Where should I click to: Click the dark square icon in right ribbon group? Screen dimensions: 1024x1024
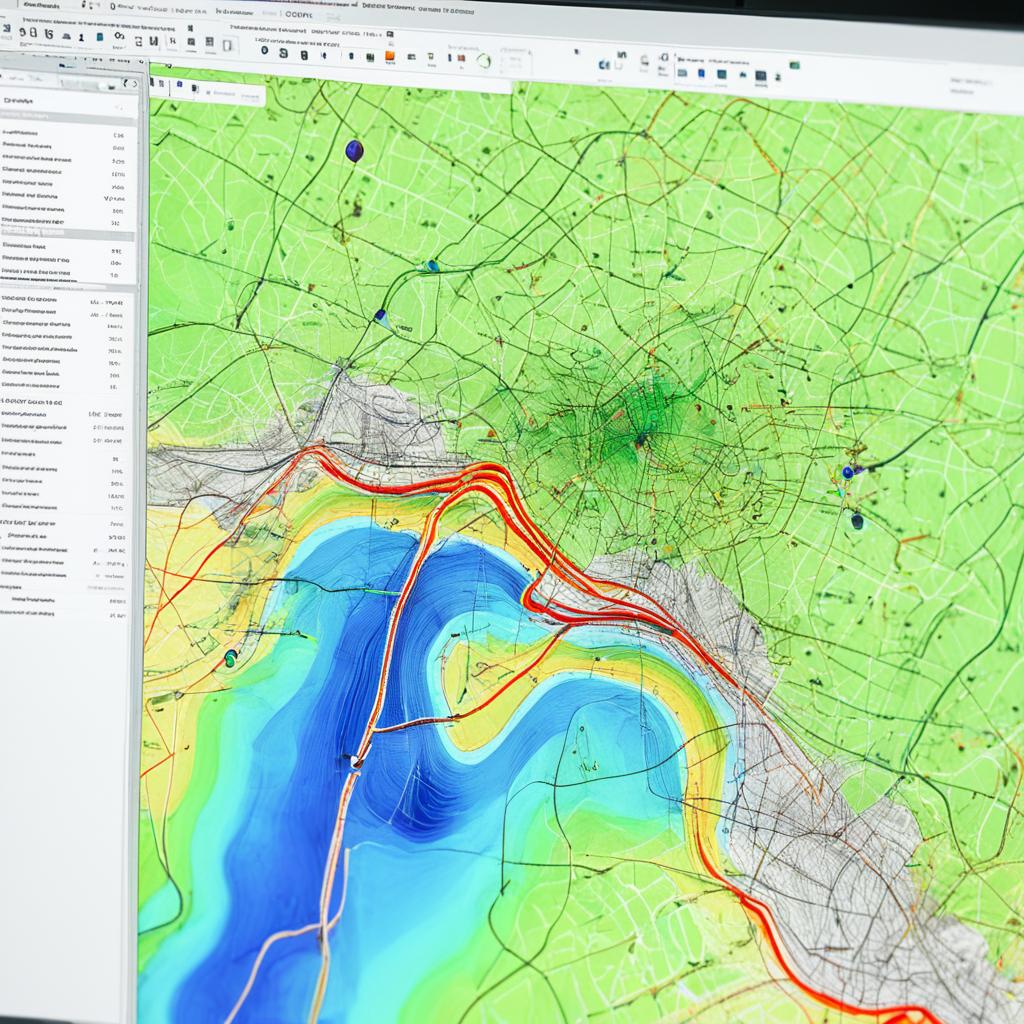point(761,76)
